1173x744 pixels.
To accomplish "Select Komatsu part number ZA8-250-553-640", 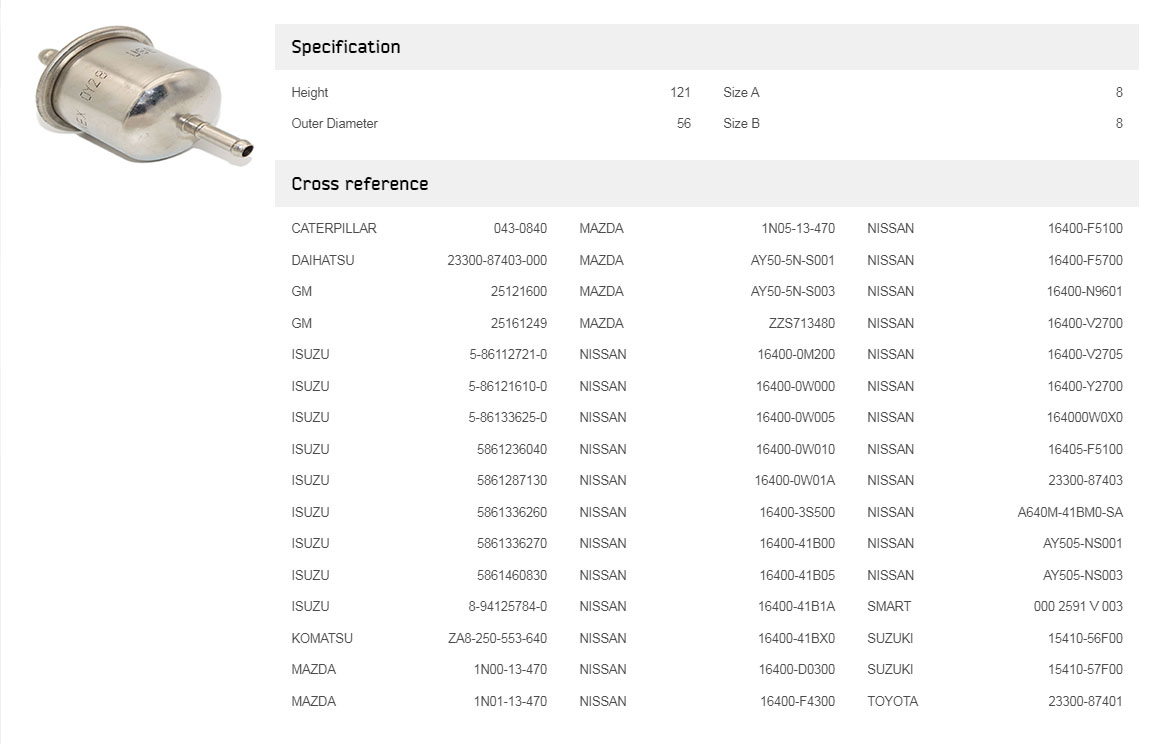I will coord(497,639).
